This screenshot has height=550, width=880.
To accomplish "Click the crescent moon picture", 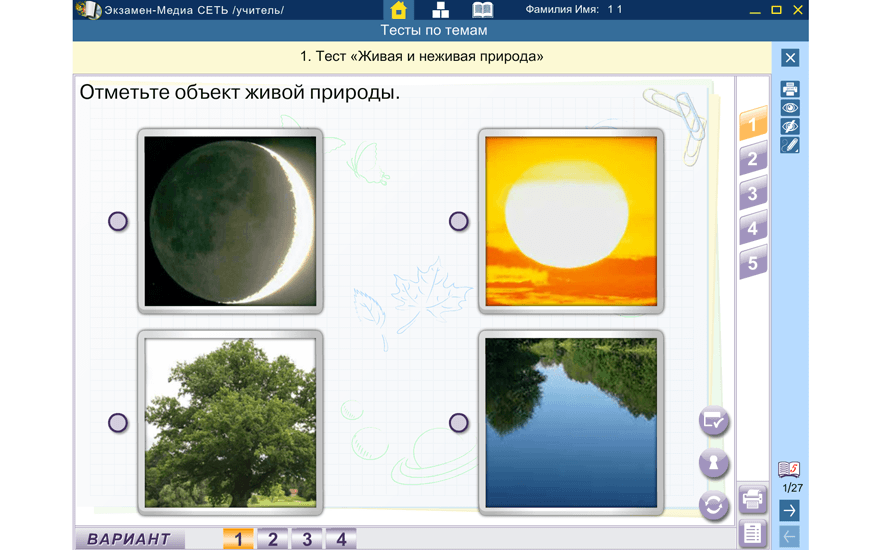I will tap(230, 221).
